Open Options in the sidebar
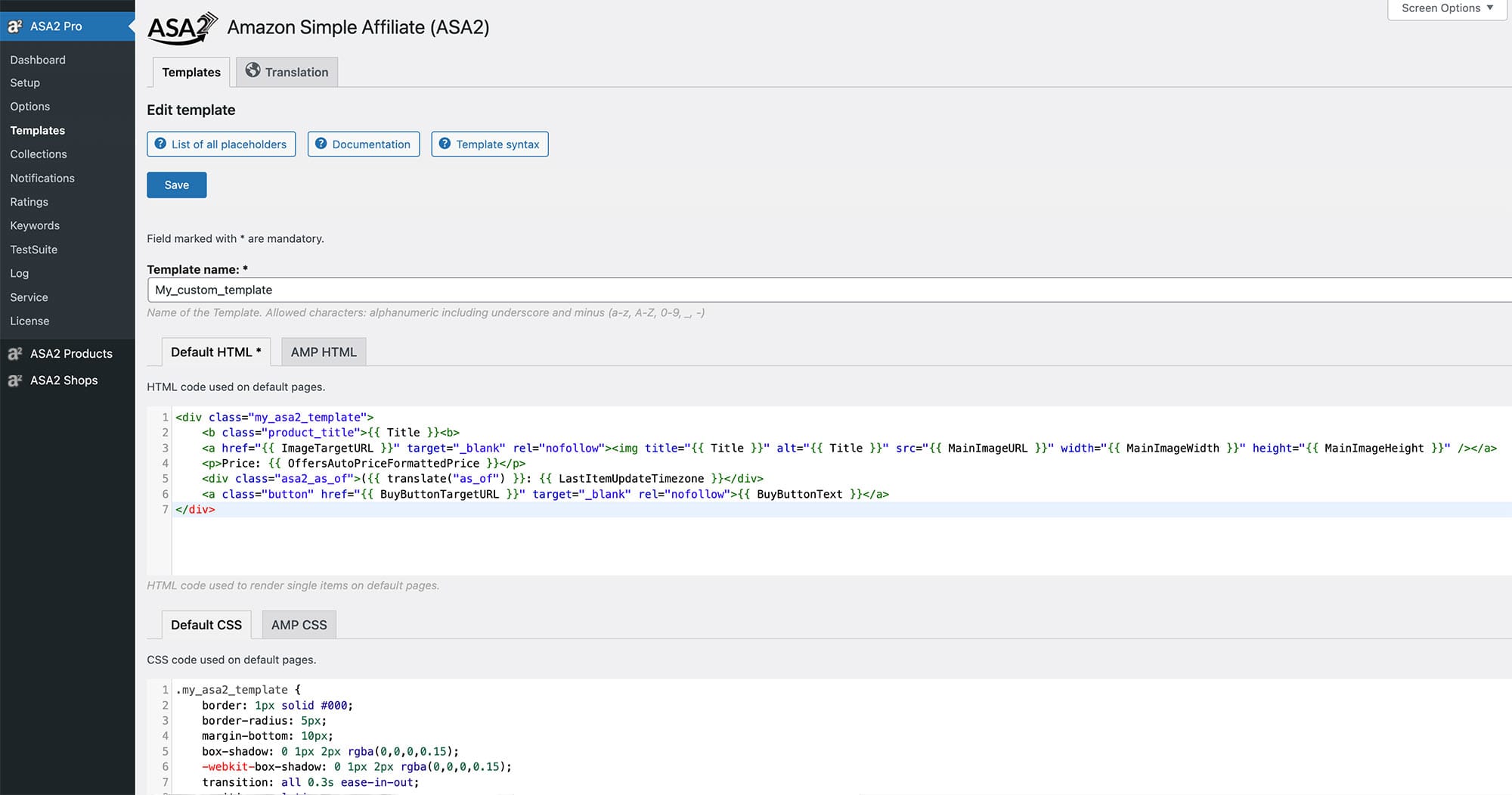1512x795 pixels. [x=30, y=107]
